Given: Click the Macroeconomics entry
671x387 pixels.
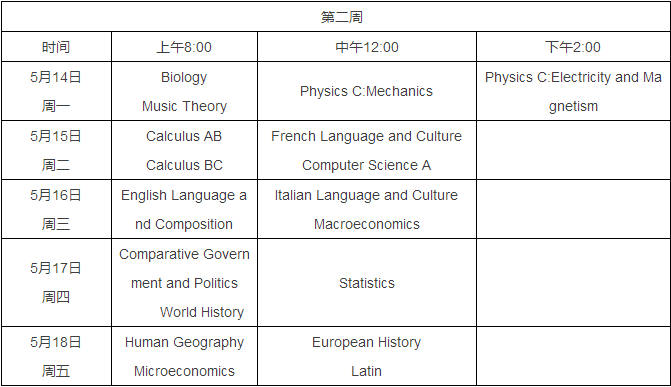Looking at the screenshot, I should (367, 224).
